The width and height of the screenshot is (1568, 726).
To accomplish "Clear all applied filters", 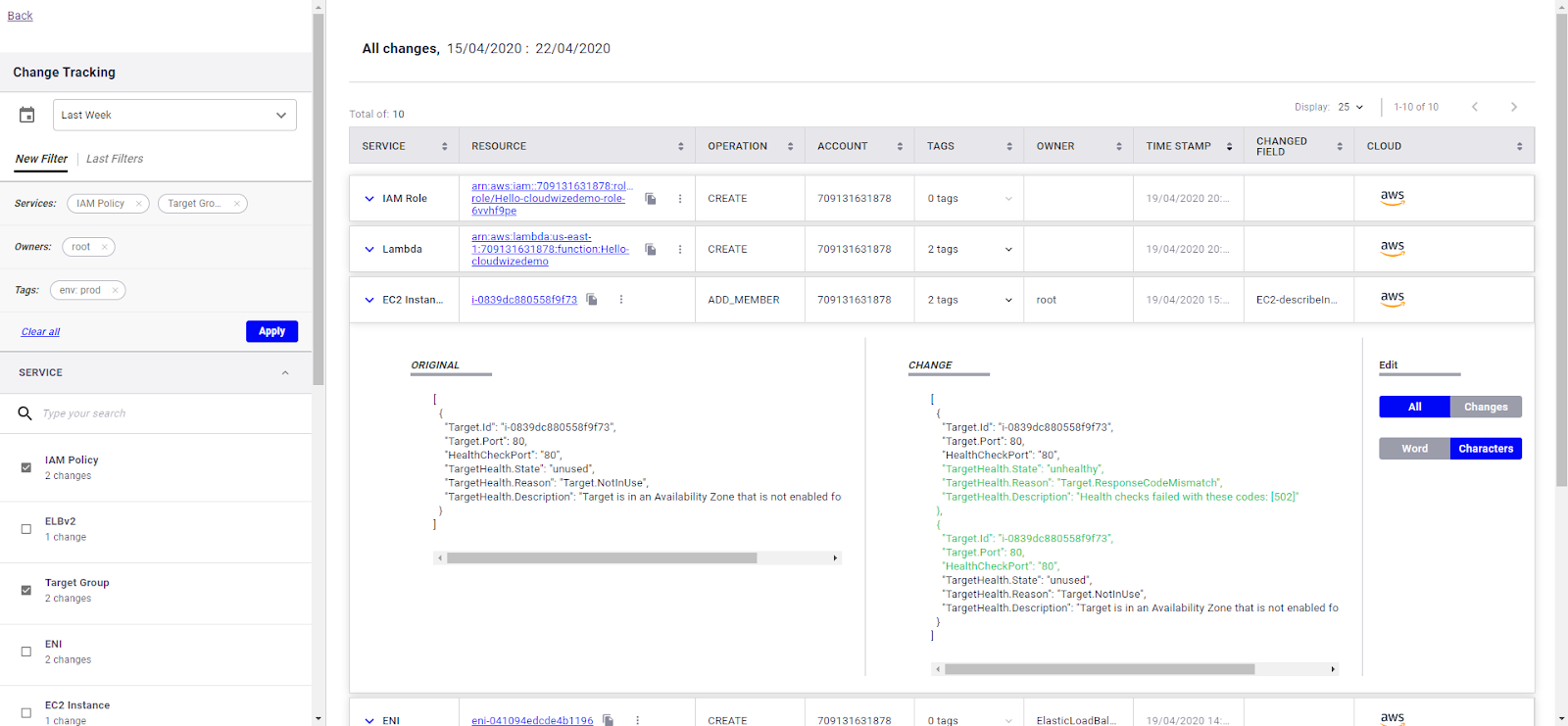I will [x=40, y=332].
